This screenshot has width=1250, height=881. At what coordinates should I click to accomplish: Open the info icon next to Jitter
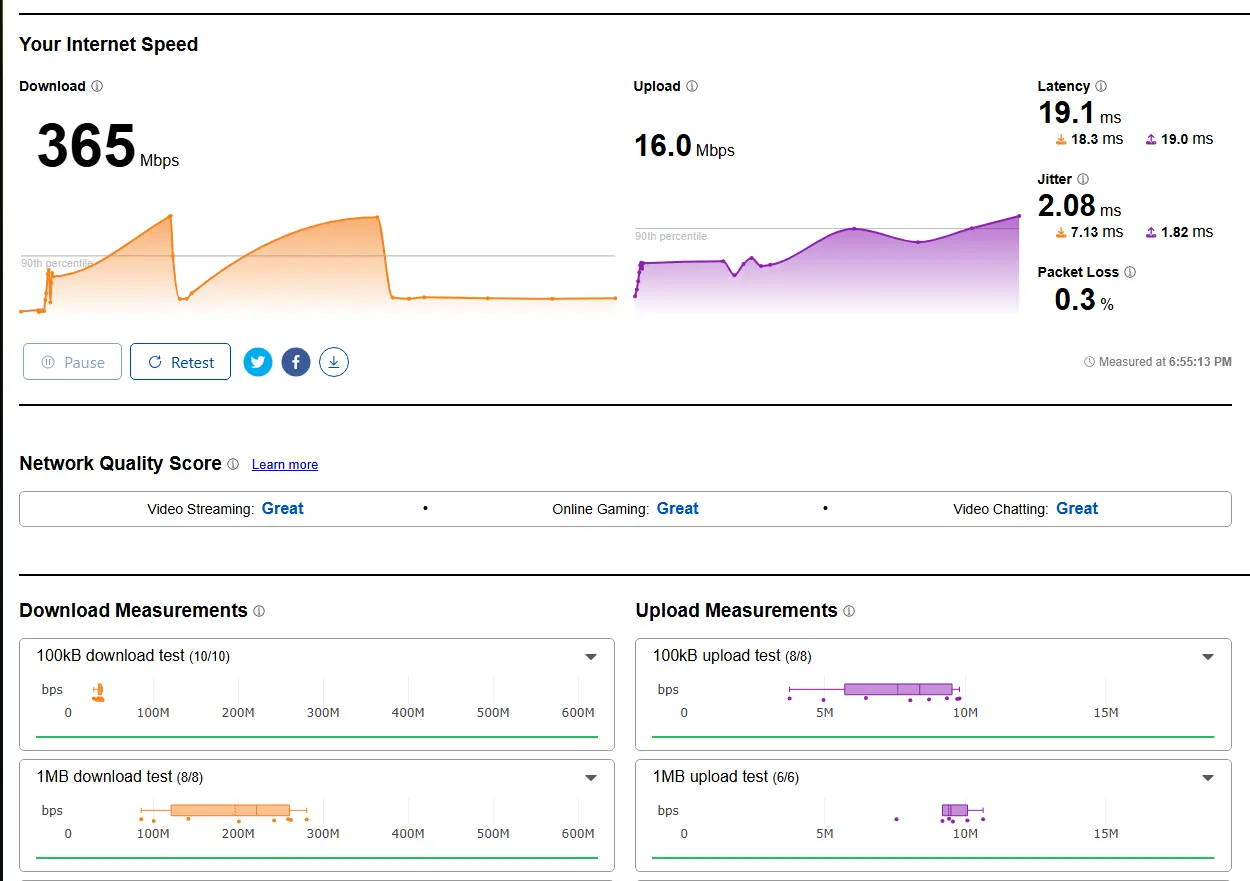coord(1083,179)
